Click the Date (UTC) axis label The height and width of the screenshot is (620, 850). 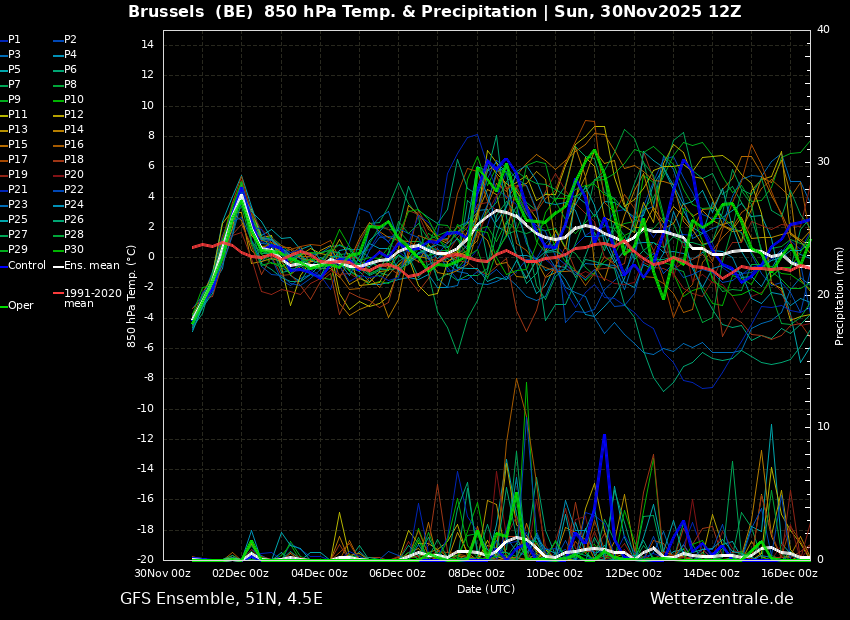pyautogui.click(x=486, y=589)
